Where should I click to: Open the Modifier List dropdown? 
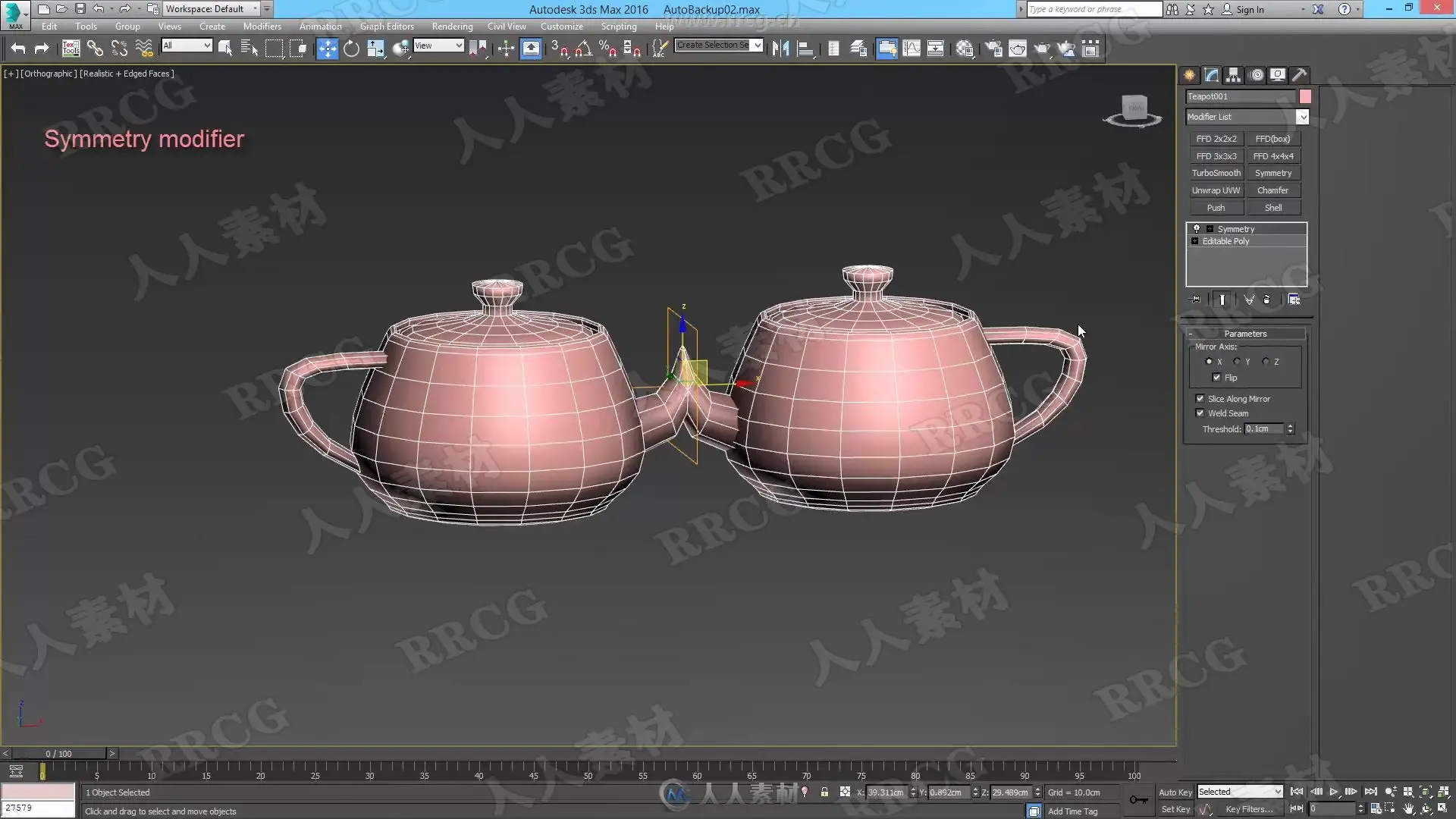1302,117
